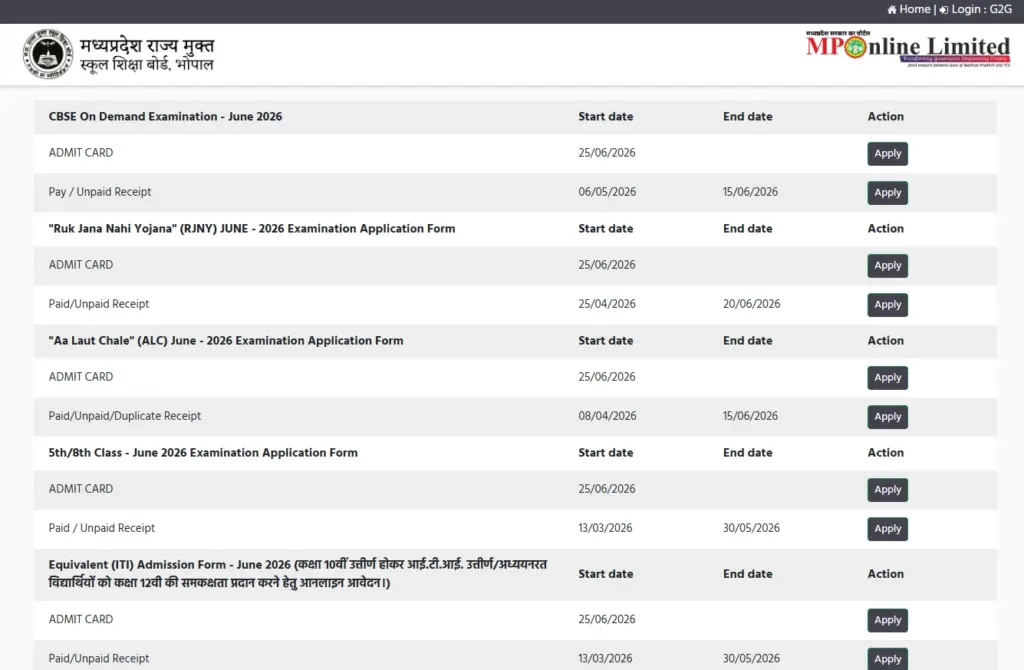Apply for CBSE Pay / Unpaid Receipt
Viewport: 1024px width, 670px height.
(x=888, y=193)
